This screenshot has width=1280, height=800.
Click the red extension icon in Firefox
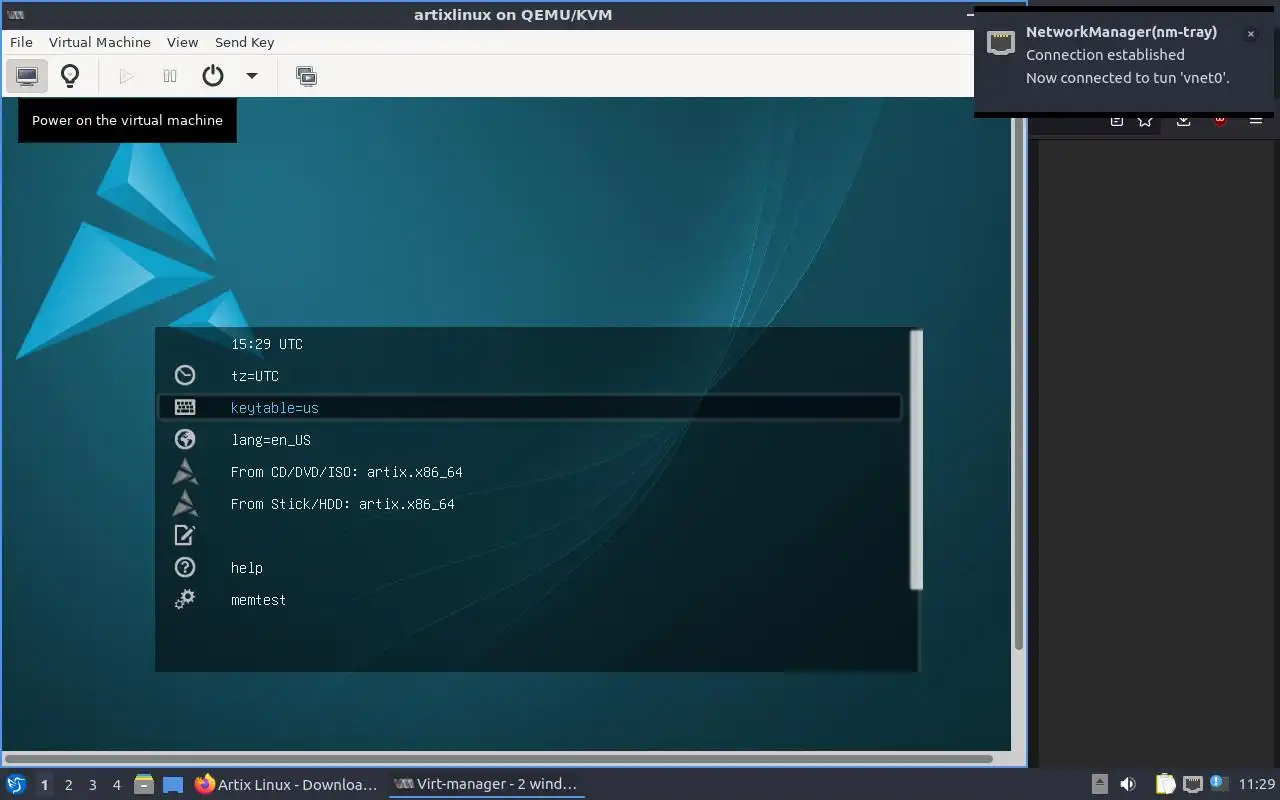(x=1220, y=121)
